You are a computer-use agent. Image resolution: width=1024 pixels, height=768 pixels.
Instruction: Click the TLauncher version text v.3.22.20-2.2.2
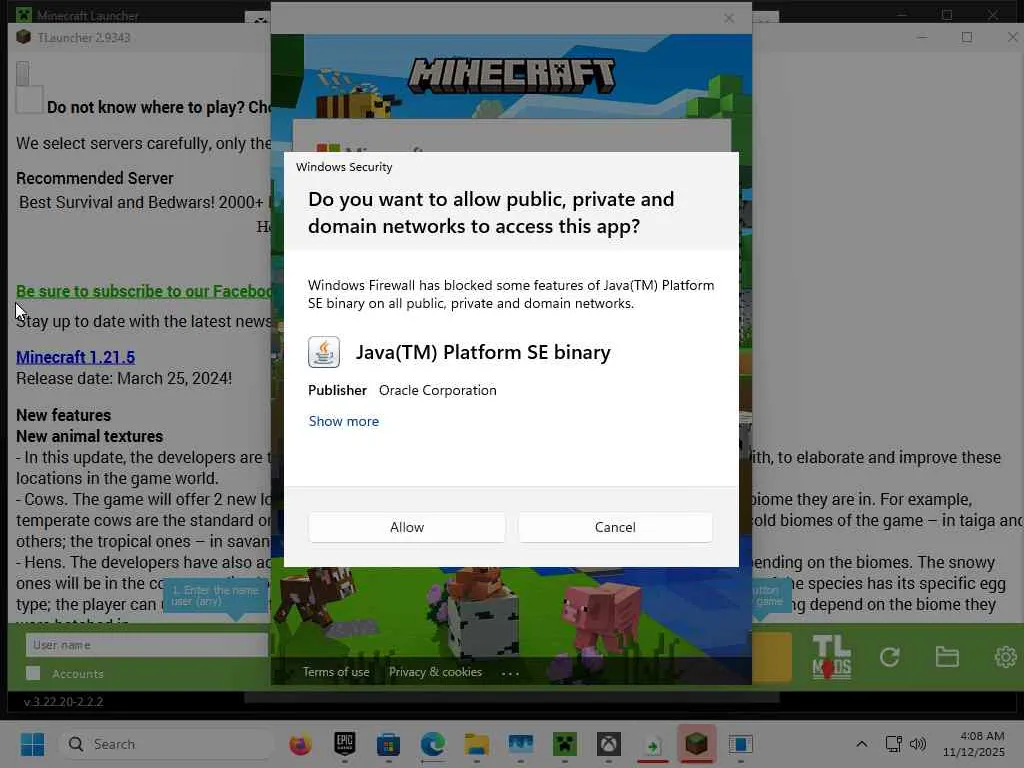click(63, 702)
